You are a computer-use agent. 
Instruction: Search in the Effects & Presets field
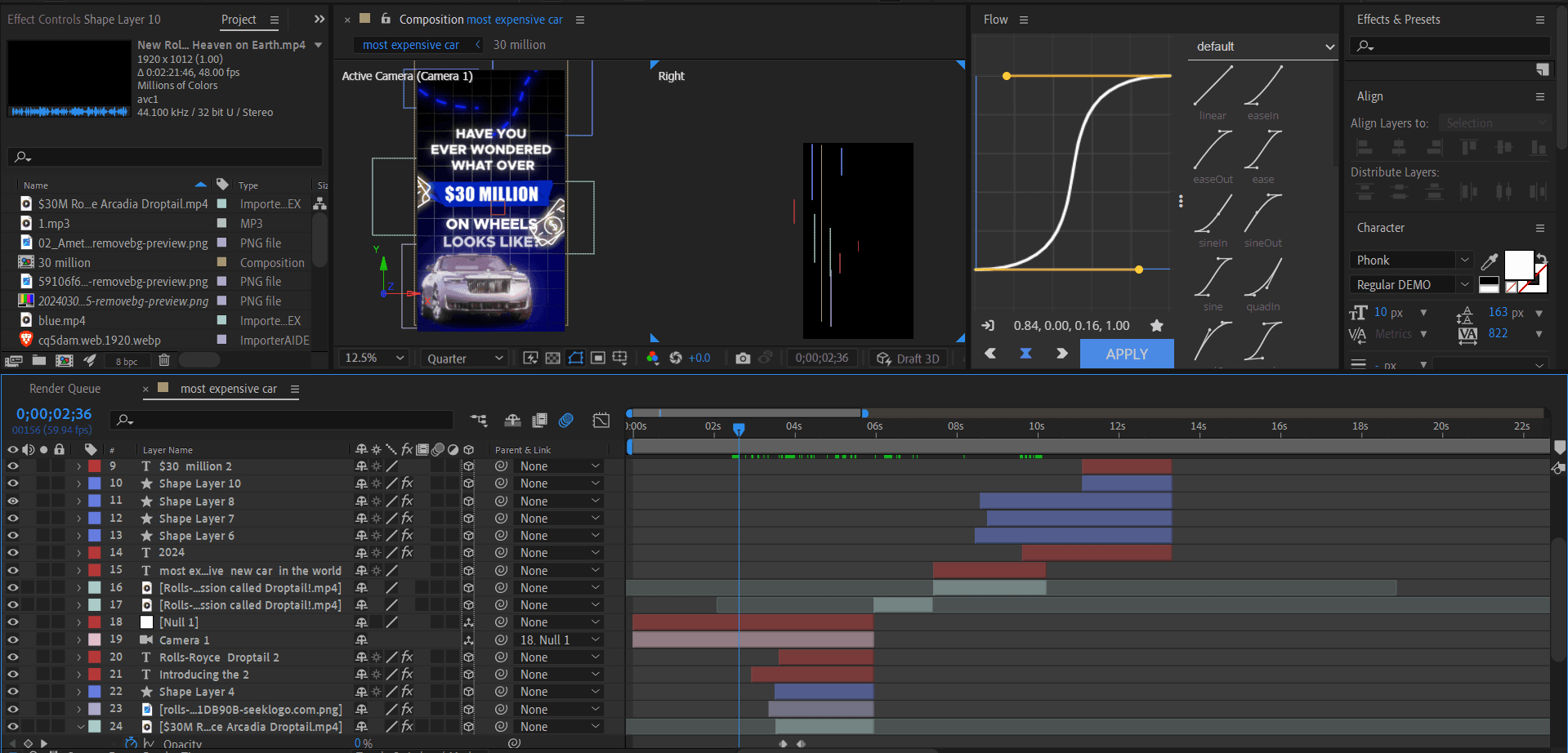[1450, 46]
